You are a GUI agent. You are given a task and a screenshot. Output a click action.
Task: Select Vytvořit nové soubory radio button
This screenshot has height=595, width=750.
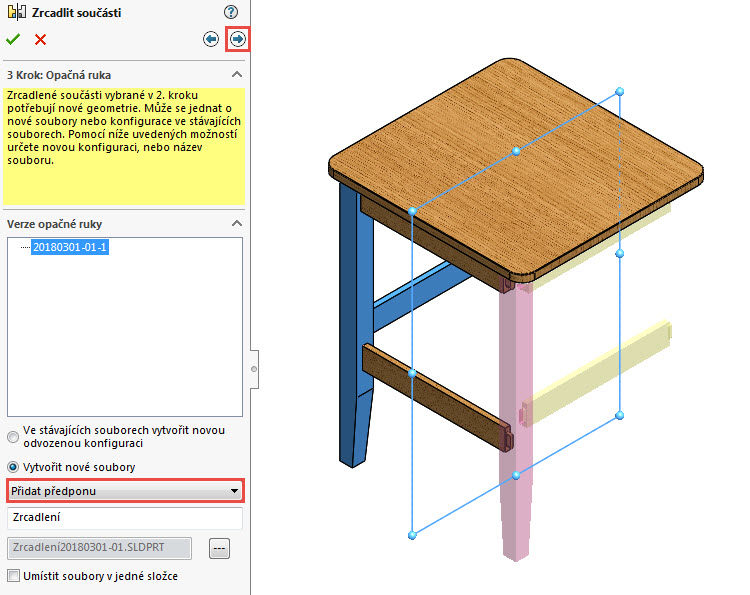point(13,467)
